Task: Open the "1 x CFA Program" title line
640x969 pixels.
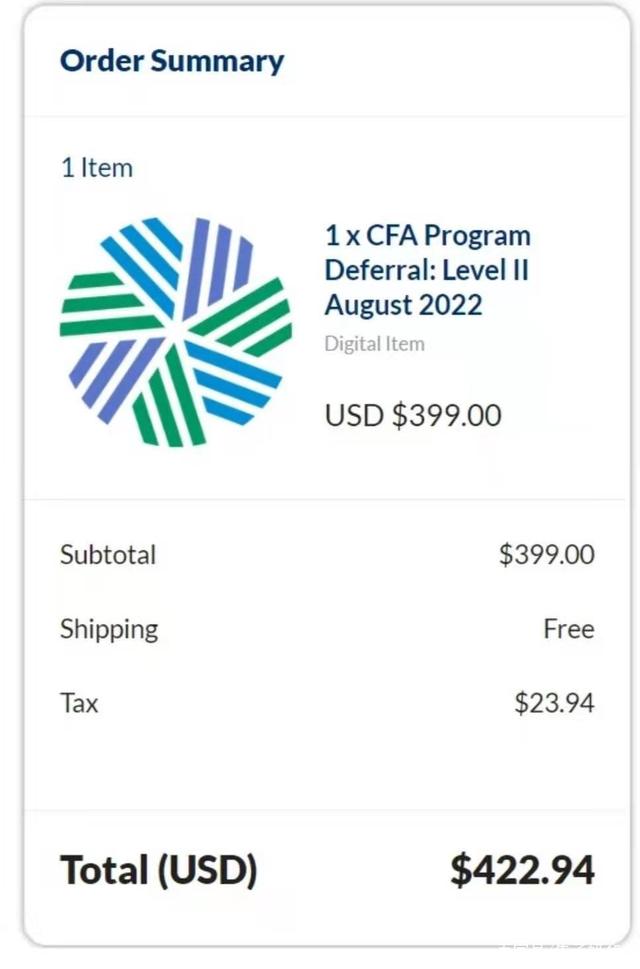Action: click(x=427, y=236)
